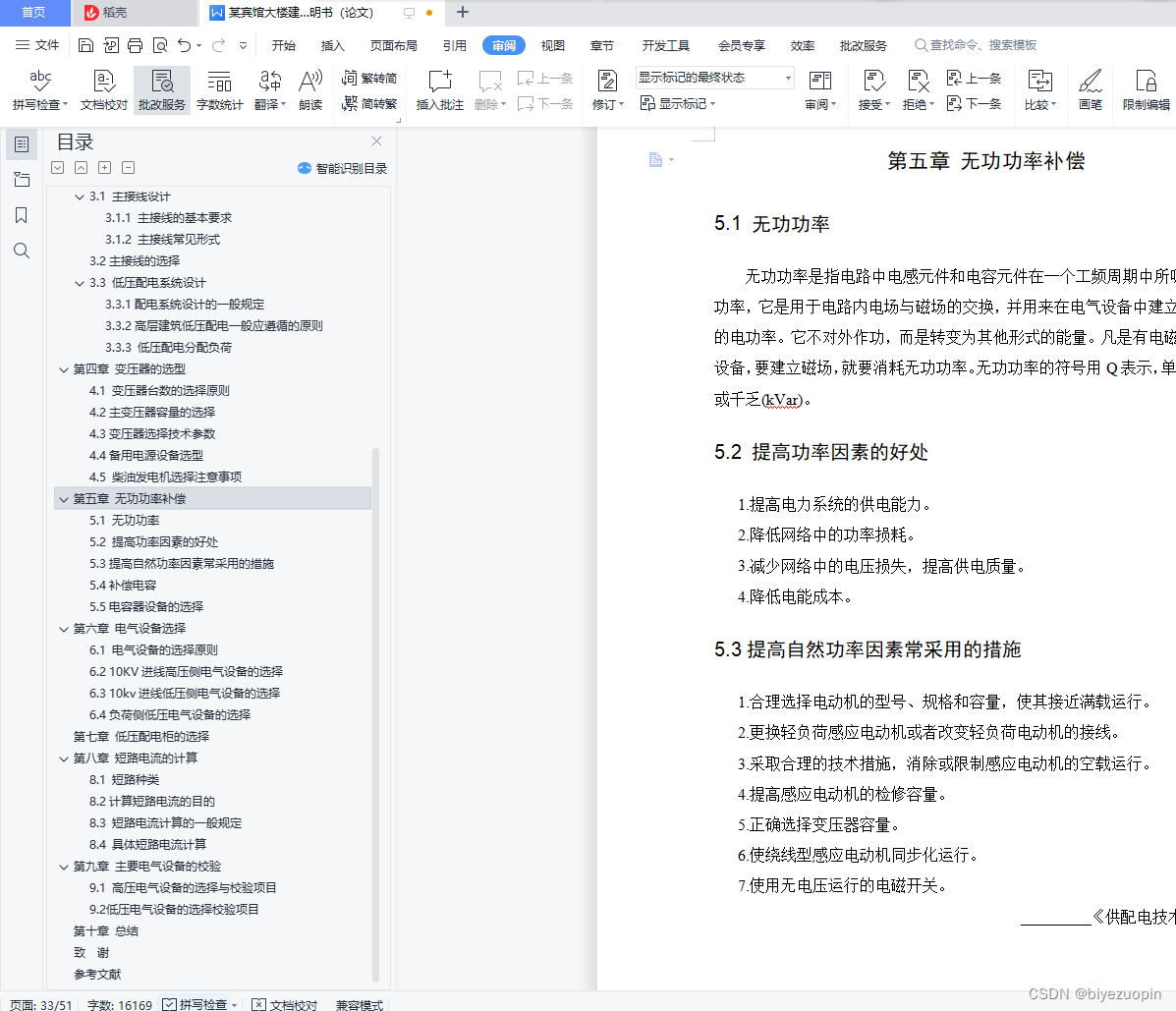Open the 文件 file menu
1176x1011 pixels.
coord(37,45)
